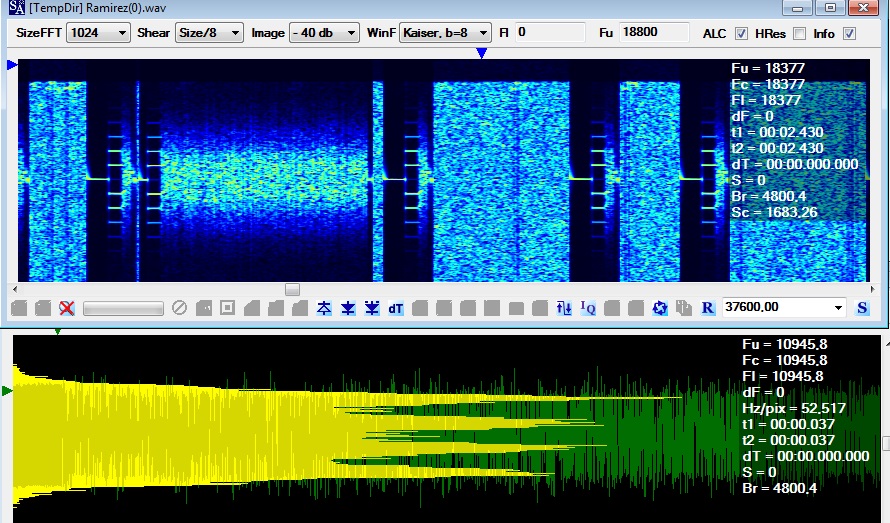Image resolution: width=890 pixels, height=523 pixels.
Task: Click the marker icon with upward arrow on line
Action: [x=324, y=308]
